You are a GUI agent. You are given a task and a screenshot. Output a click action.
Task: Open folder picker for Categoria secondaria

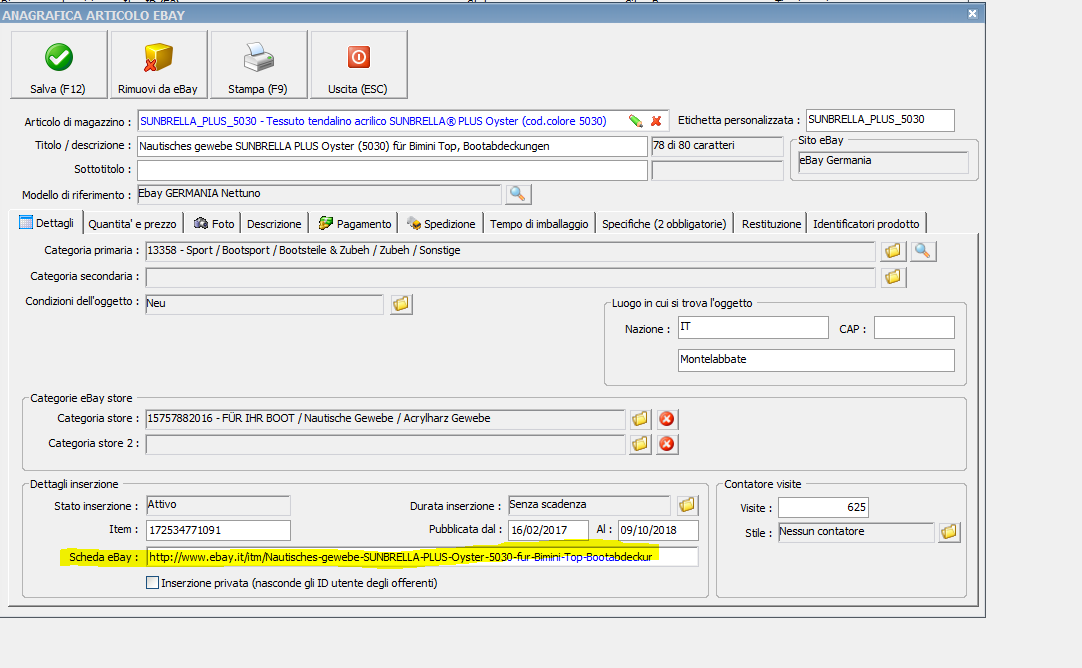click(893, 277)
